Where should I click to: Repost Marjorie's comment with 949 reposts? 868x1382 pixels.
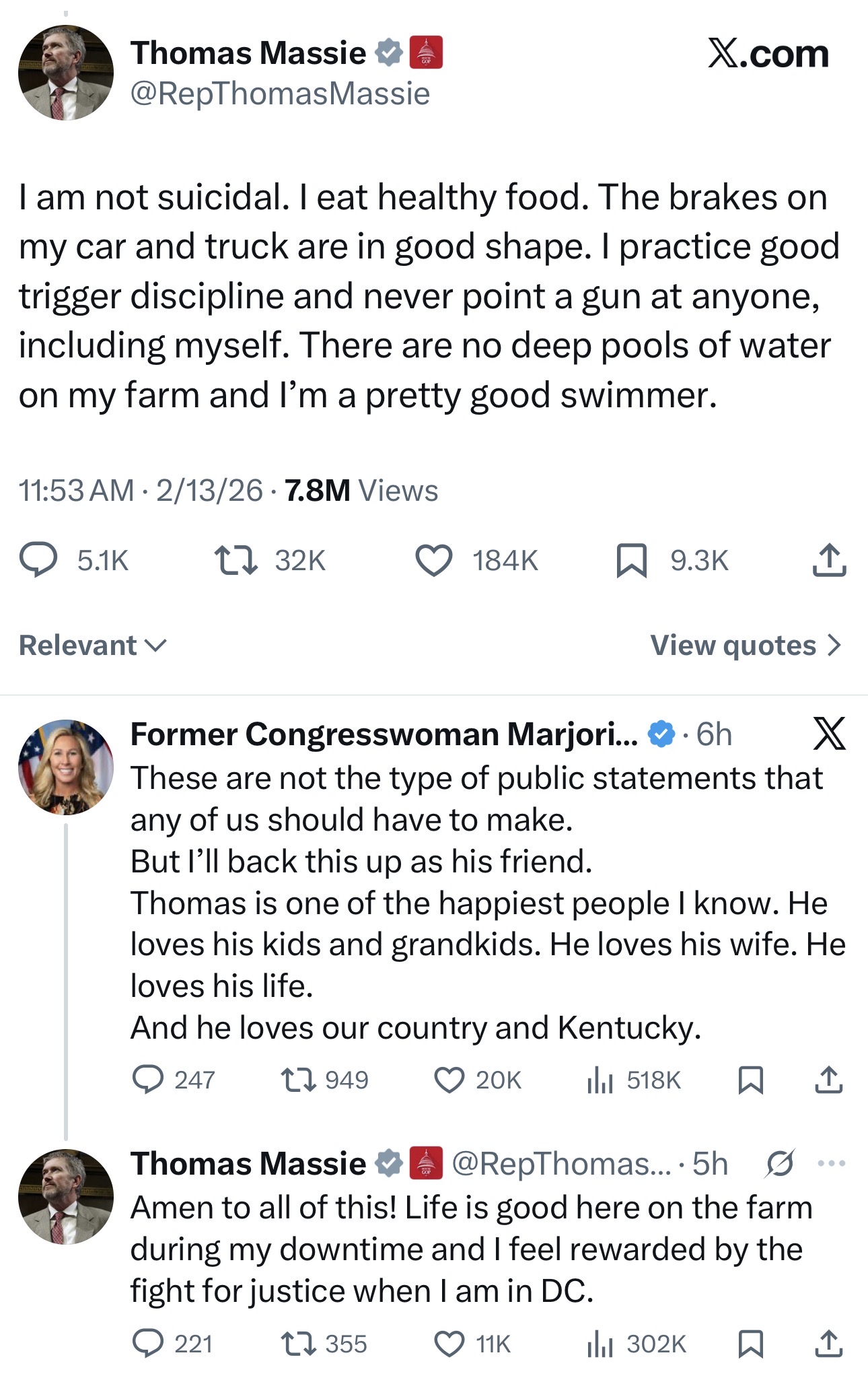(296, 1080)
